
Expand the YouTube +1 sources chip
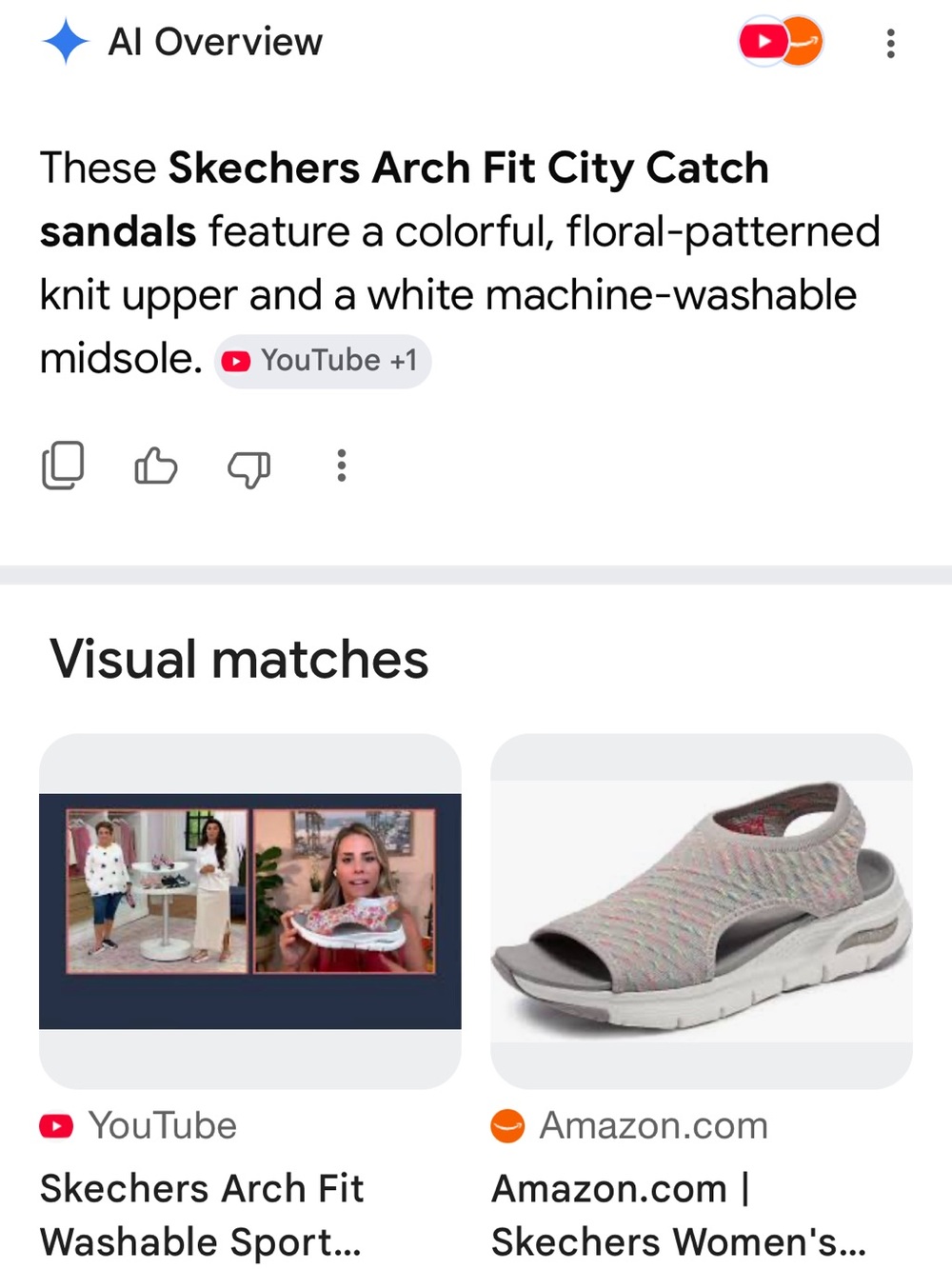point(323,361)
